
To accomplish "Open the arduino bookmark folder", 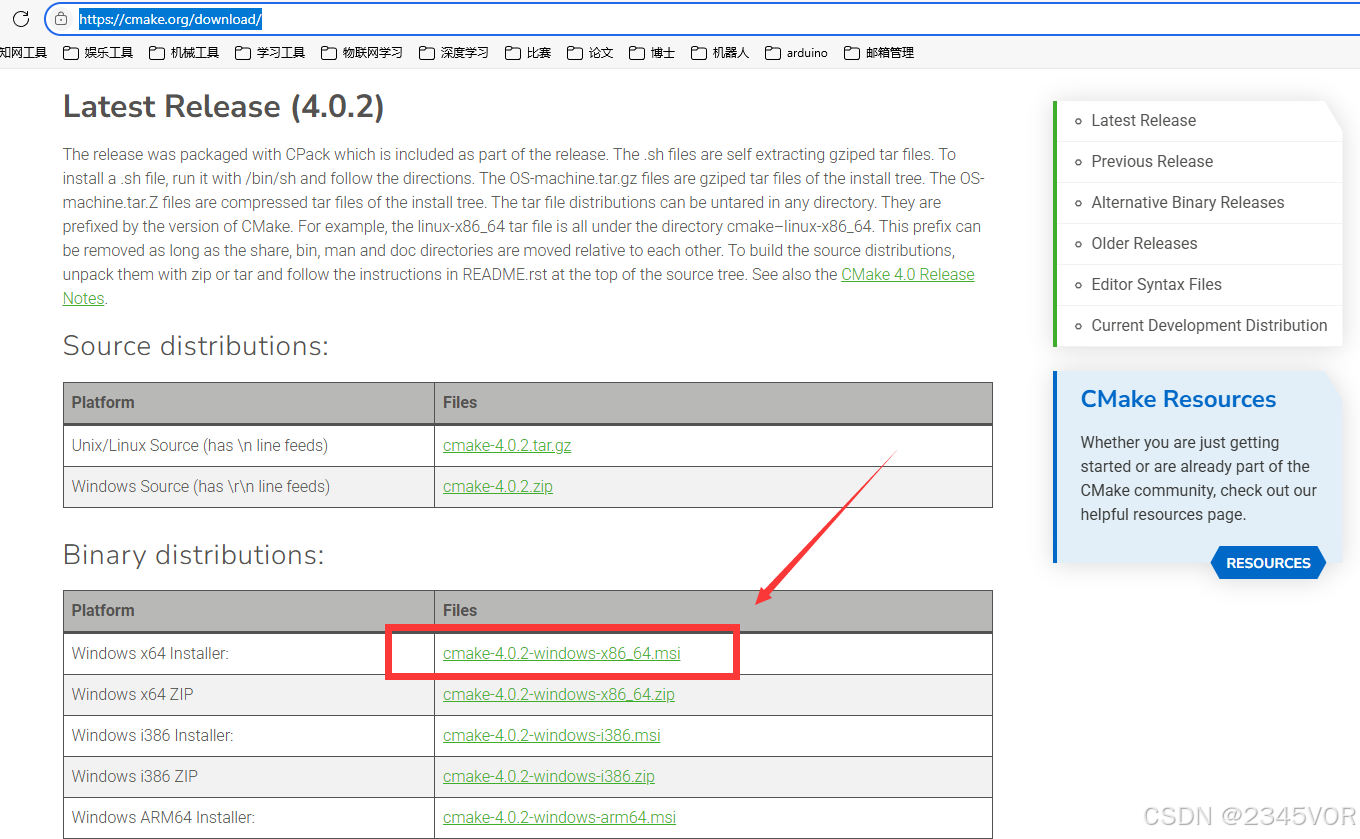I will click(796, 53).
